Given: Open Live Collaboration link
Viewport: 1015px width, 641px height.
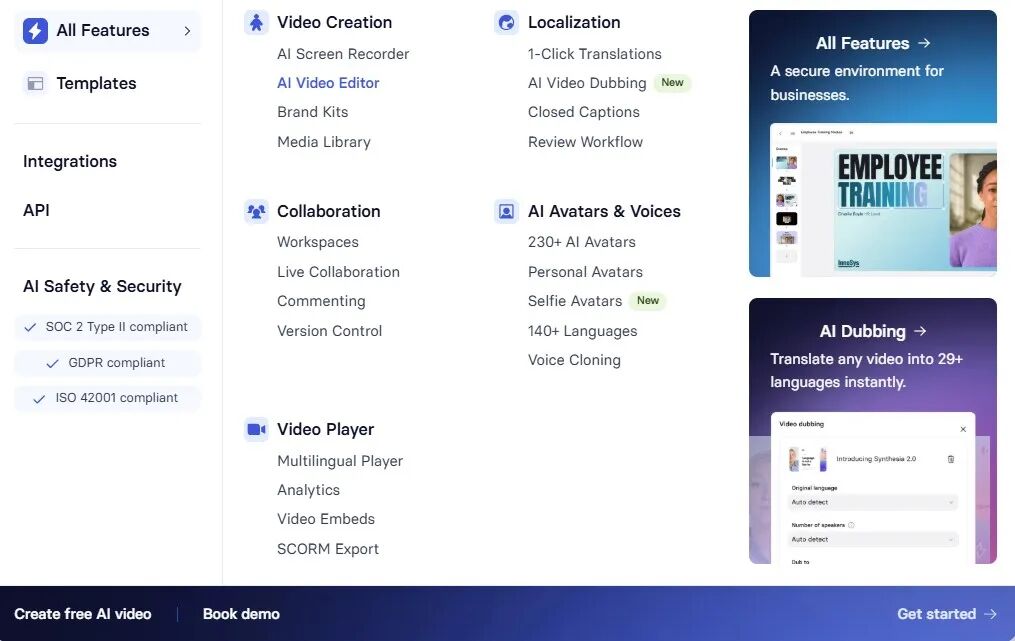Looking at the screenshot, I should [x=339, y=272].
